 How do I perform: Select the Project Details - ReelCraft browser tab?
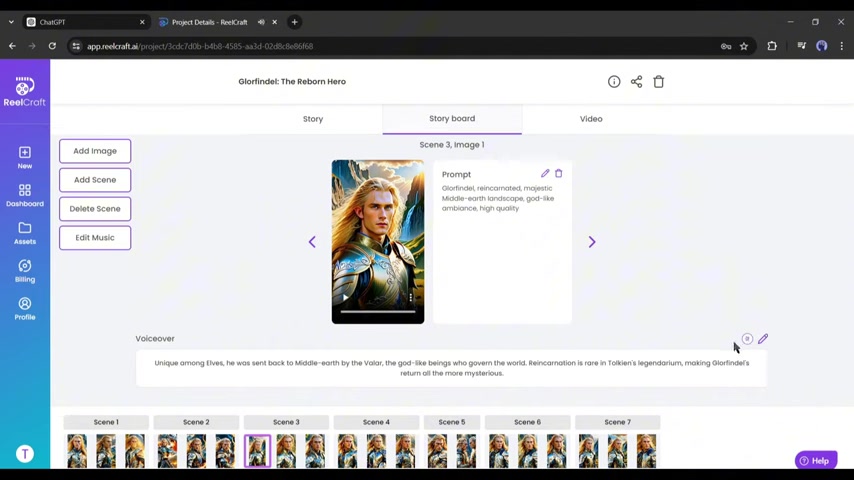[x=210, y=22]
